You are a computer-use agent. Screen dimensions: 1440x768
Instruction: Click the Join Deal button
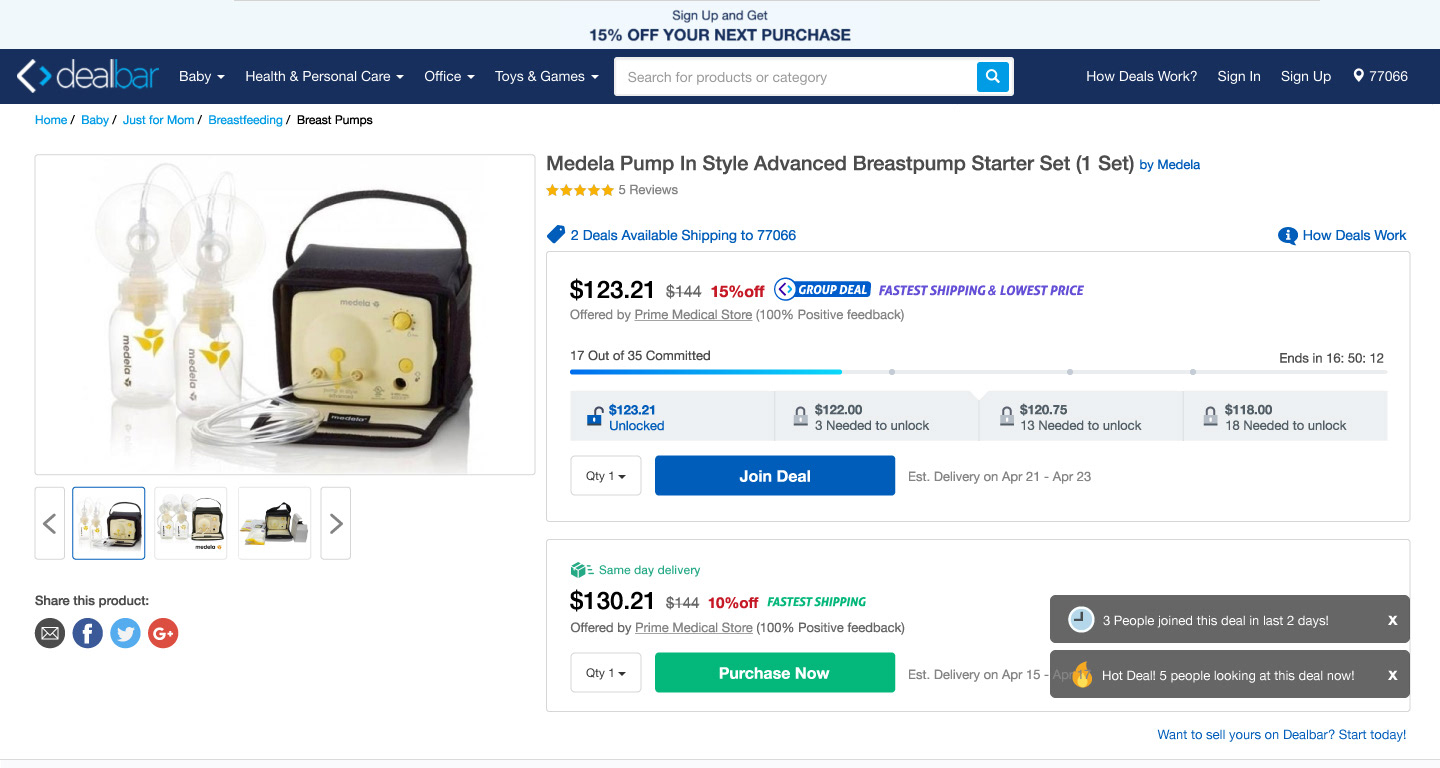point(774,476)
